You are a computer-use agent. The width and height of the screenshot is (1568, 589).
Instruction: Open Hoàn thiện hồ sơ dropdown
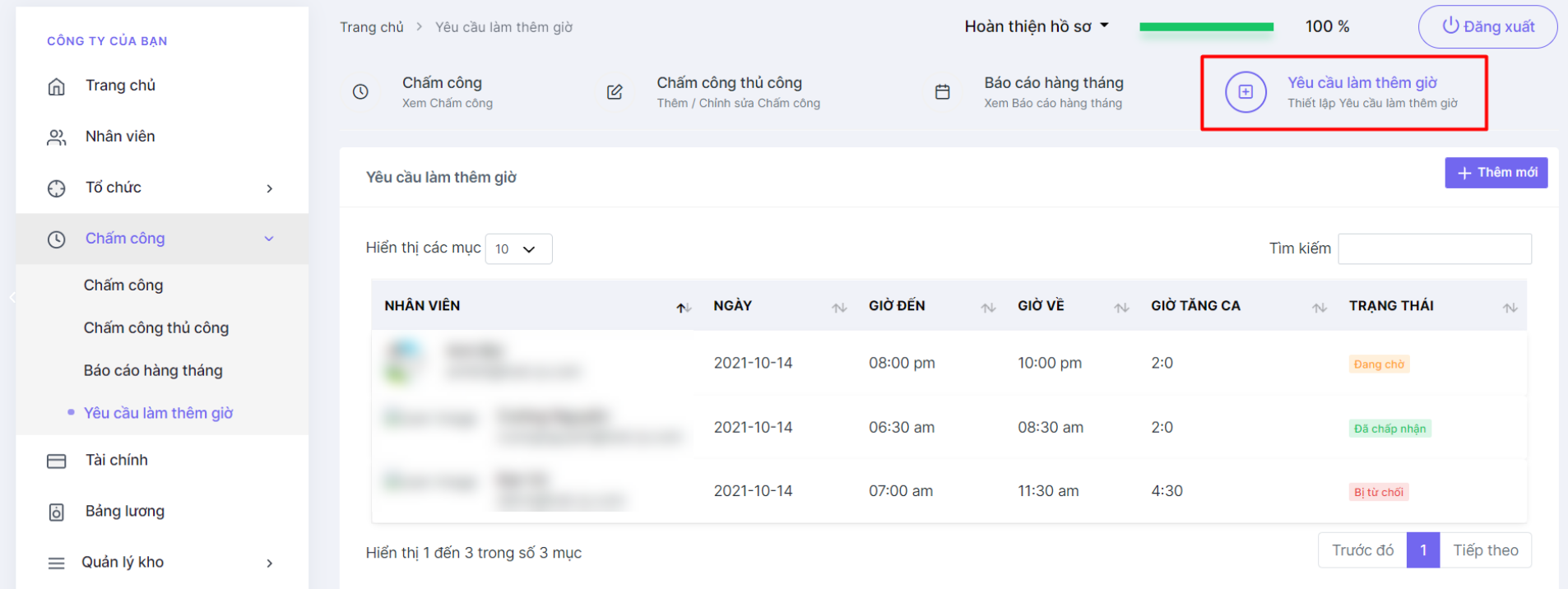pyautogui.click(x=1037, y=26)
